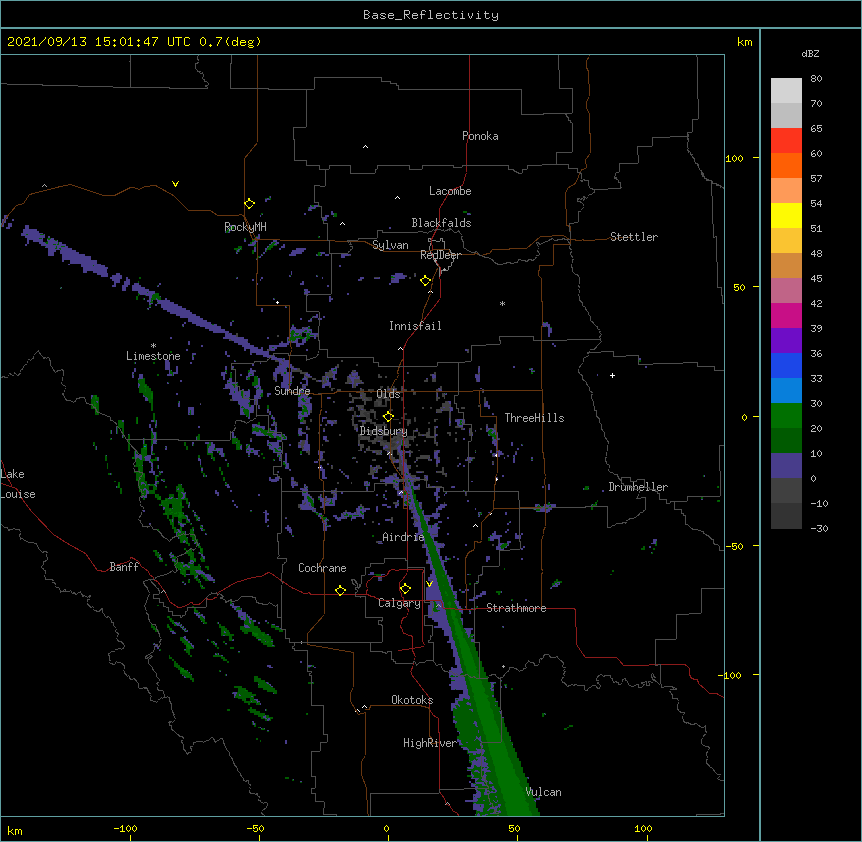Pick the light blue 30-33 dBZ swatch
Viewport: 862px width, 842px height.
coord(786,391)
